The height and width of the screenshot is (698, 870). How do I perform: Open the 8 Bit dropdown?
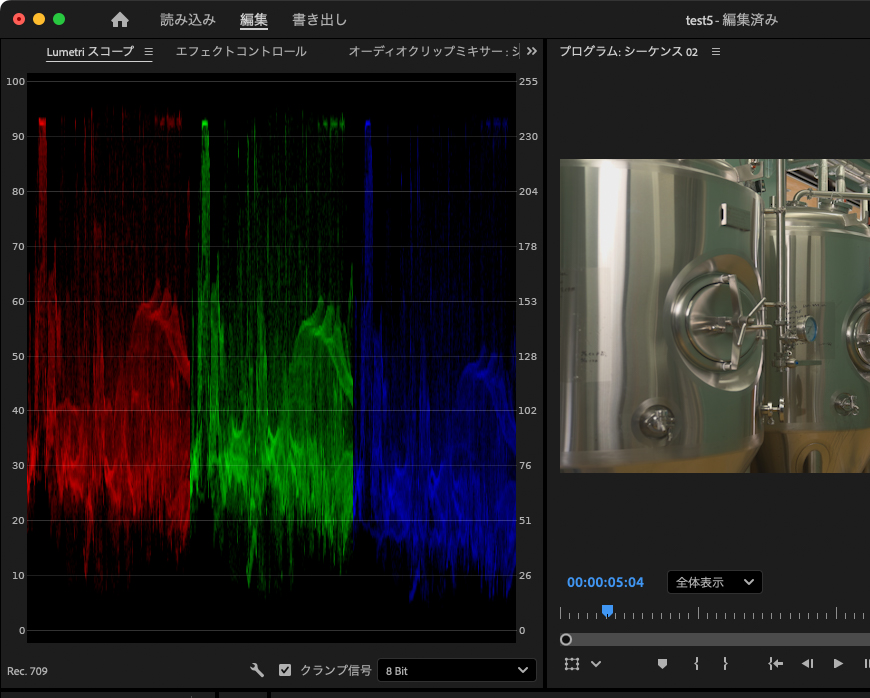pos(456,670)
